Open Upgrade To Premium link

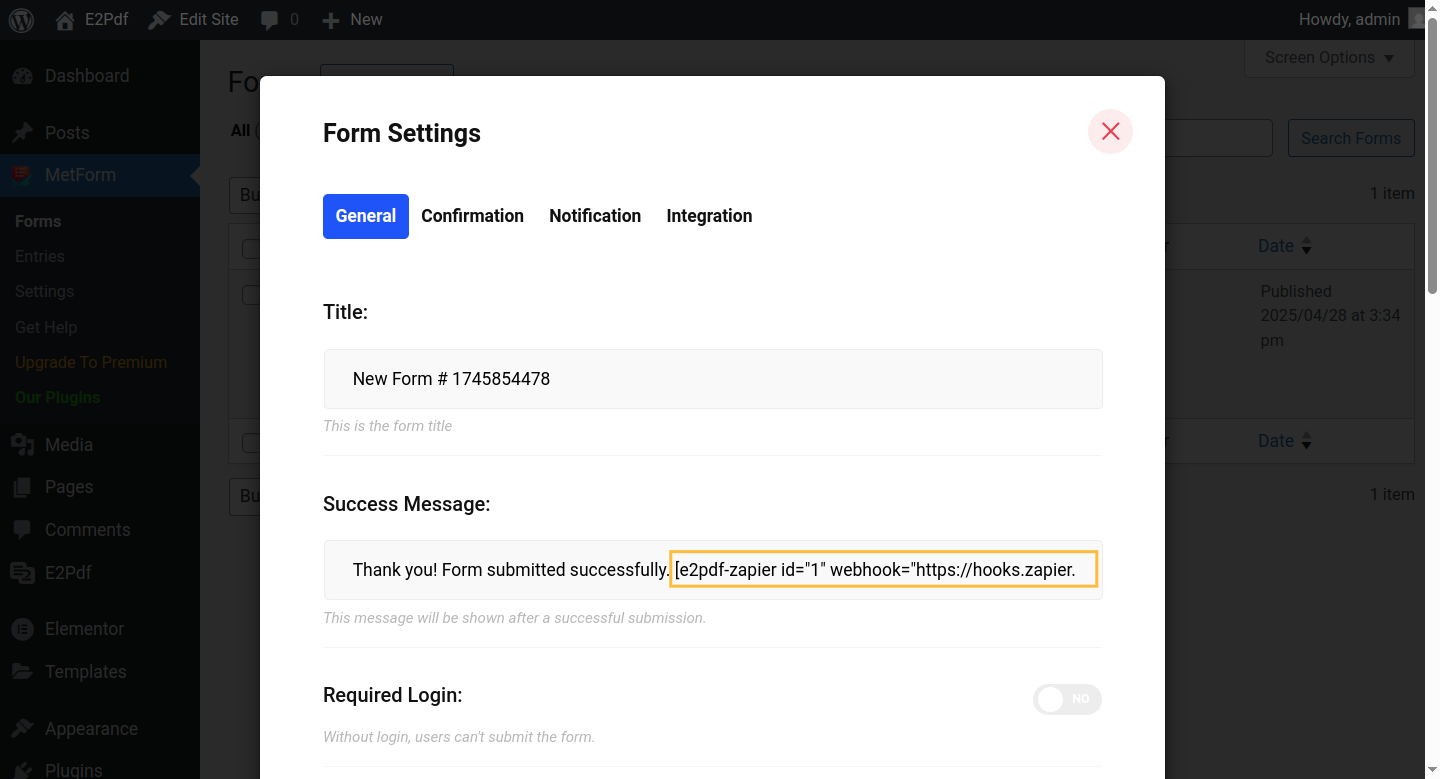click(x=91, y=362)
